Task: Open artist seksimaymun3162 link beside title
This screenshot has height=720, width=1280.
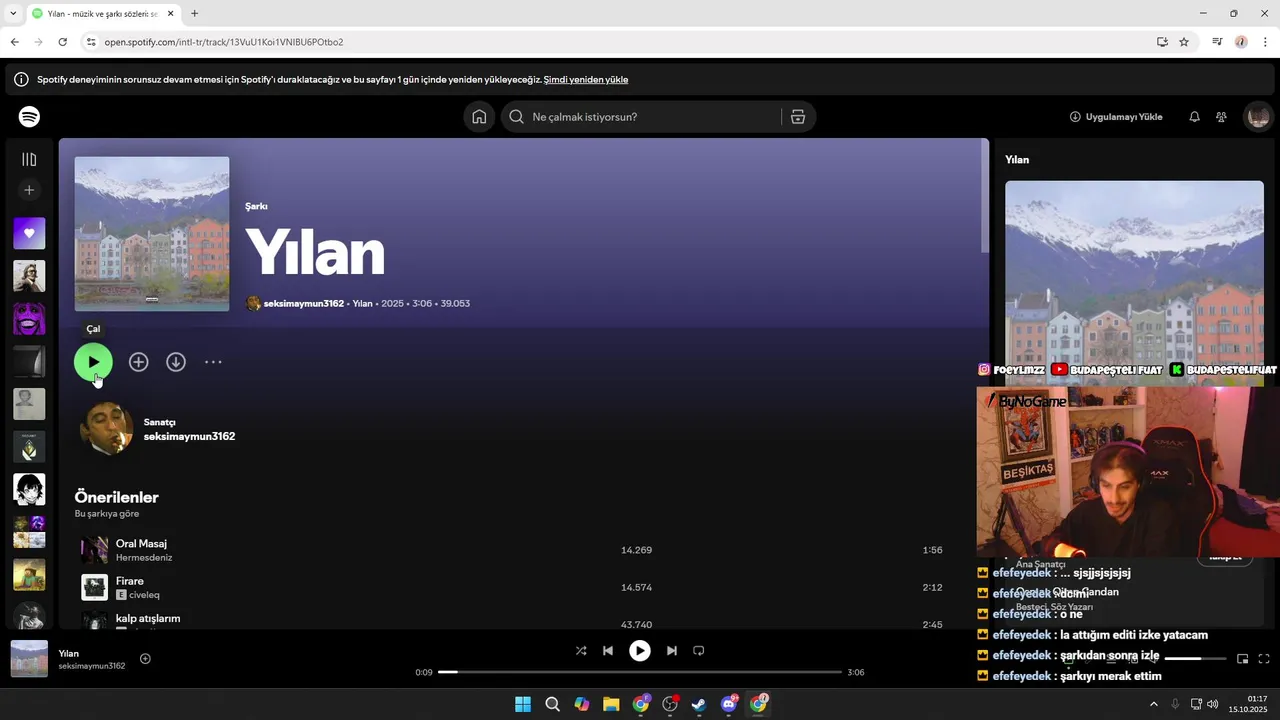Action: 304,303
